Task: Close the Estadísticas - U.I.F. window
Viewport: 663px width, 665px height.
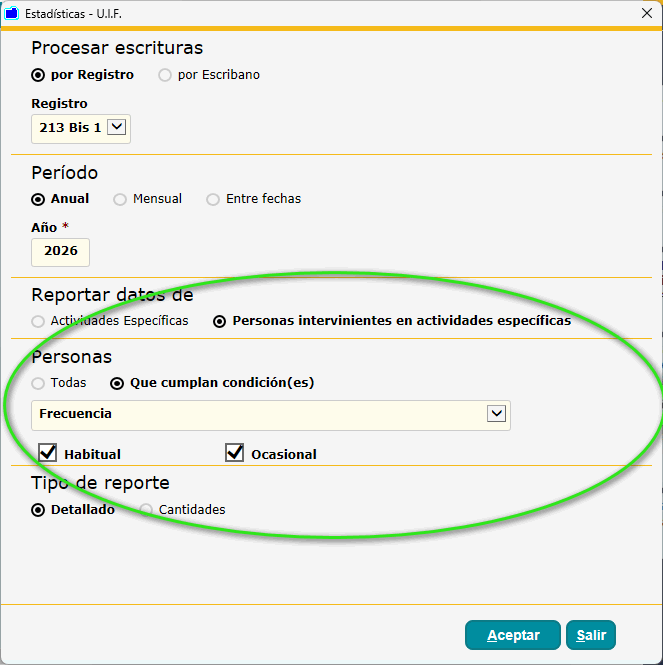Action: [x=646, y=13]
